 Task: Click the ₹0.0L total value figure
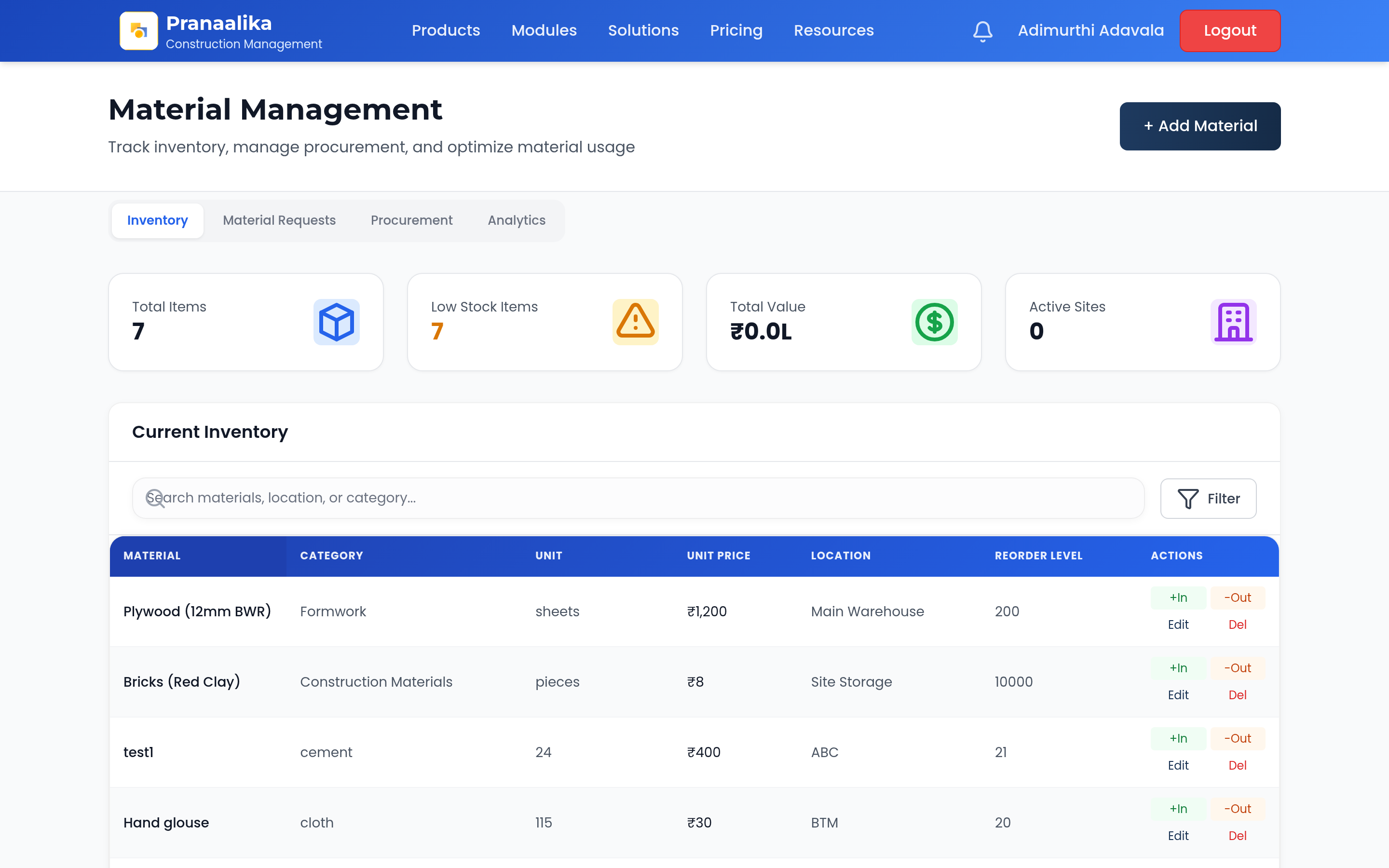tap(761, 331)
